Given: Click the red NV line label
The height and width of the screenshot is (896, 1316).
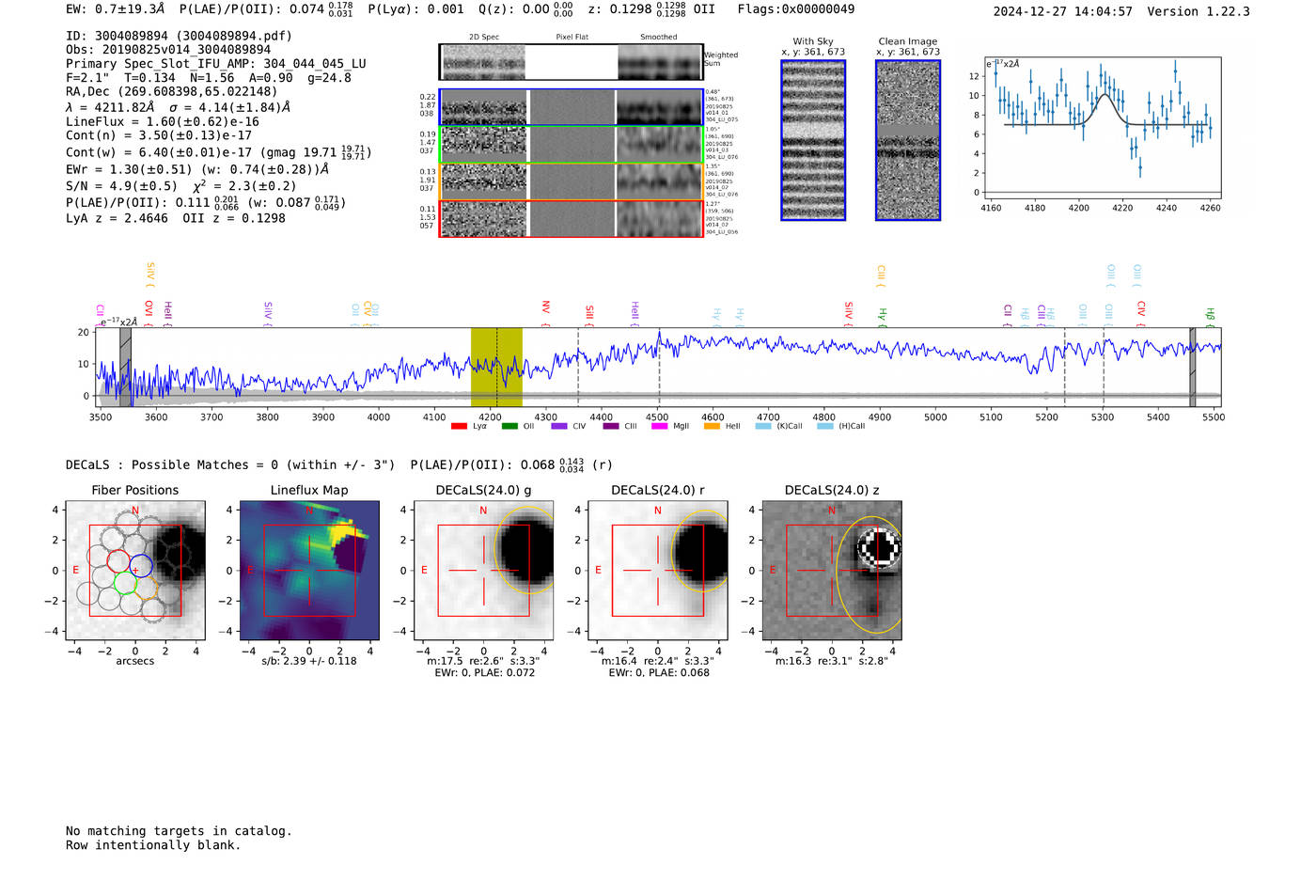Looking at the screenshot, I should click(545, 307).
